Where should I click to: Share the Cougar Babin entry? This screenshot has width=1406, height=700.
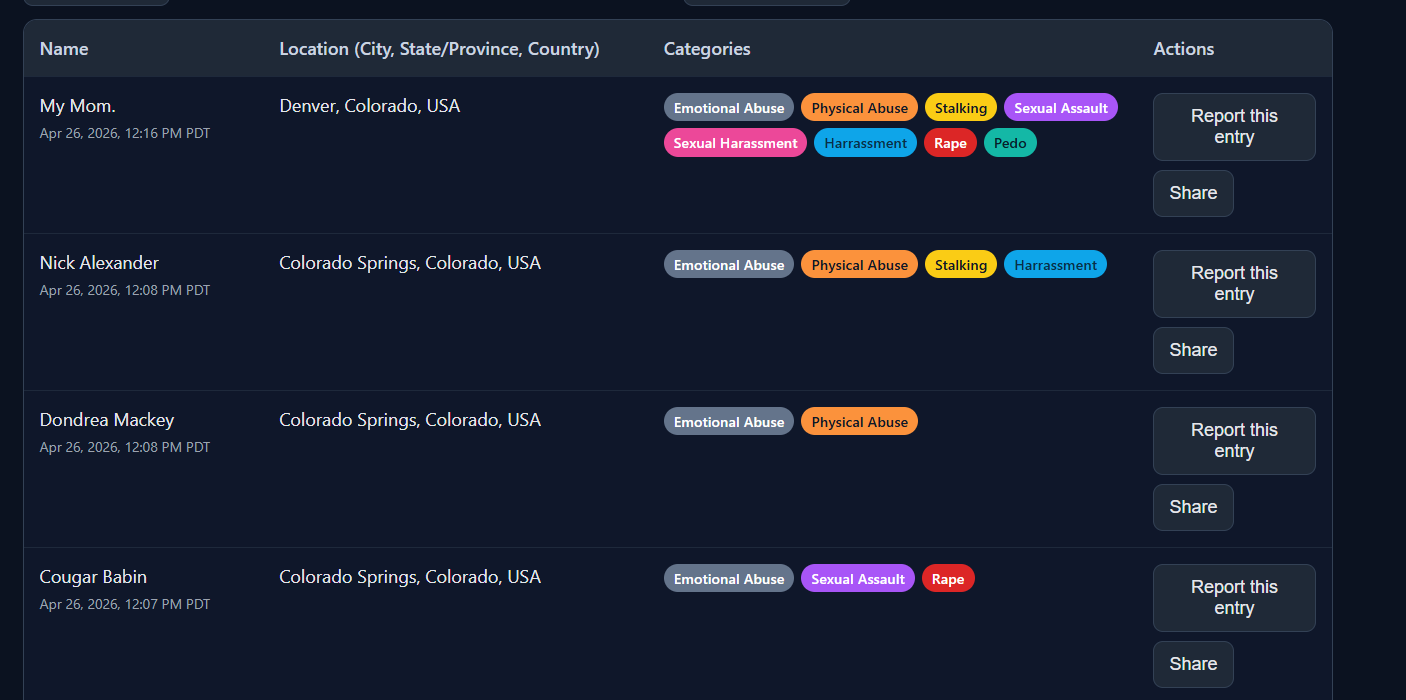(1193, 664)
